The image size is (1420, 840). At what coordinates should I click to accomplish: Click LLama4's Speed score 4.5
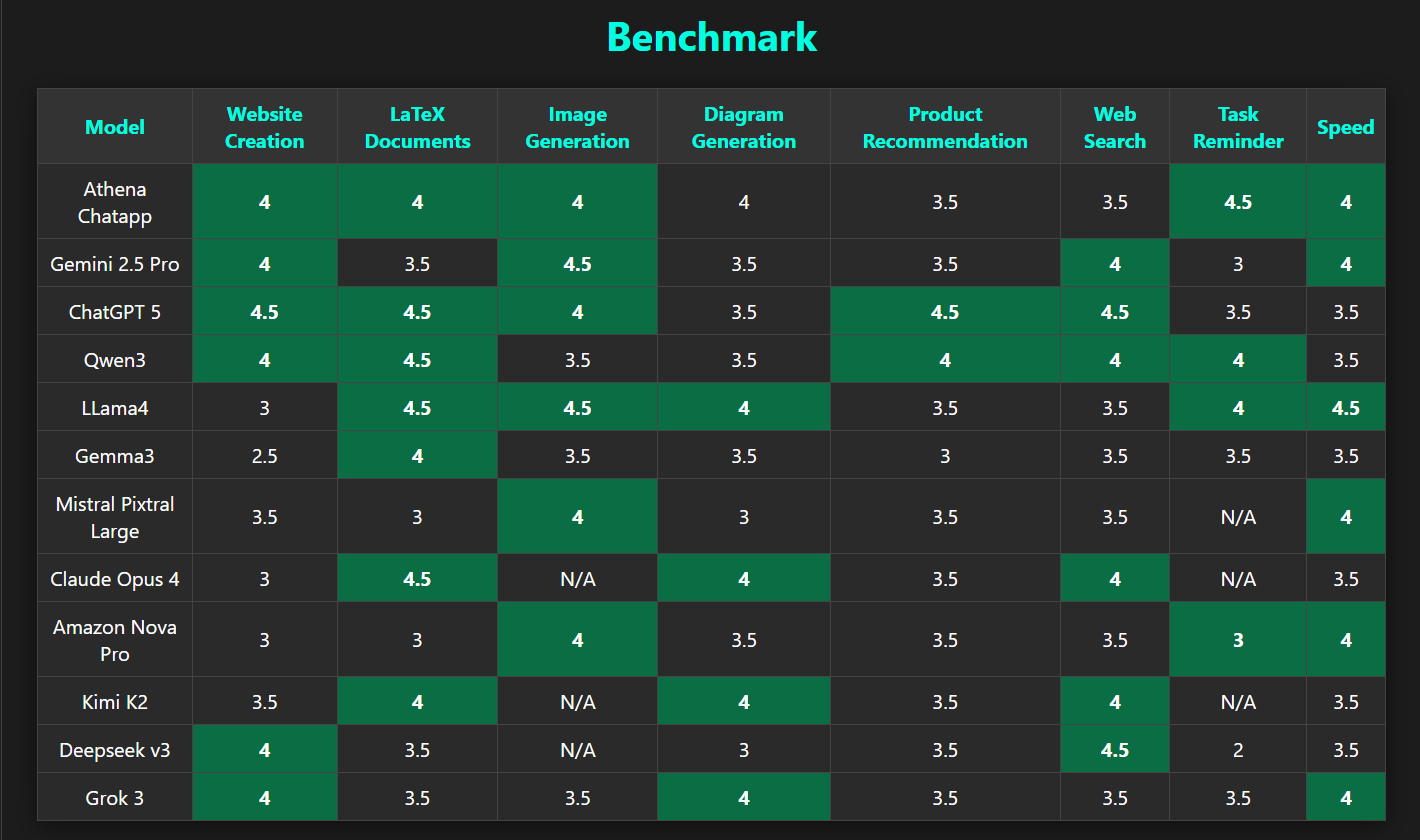[1346, 408]
